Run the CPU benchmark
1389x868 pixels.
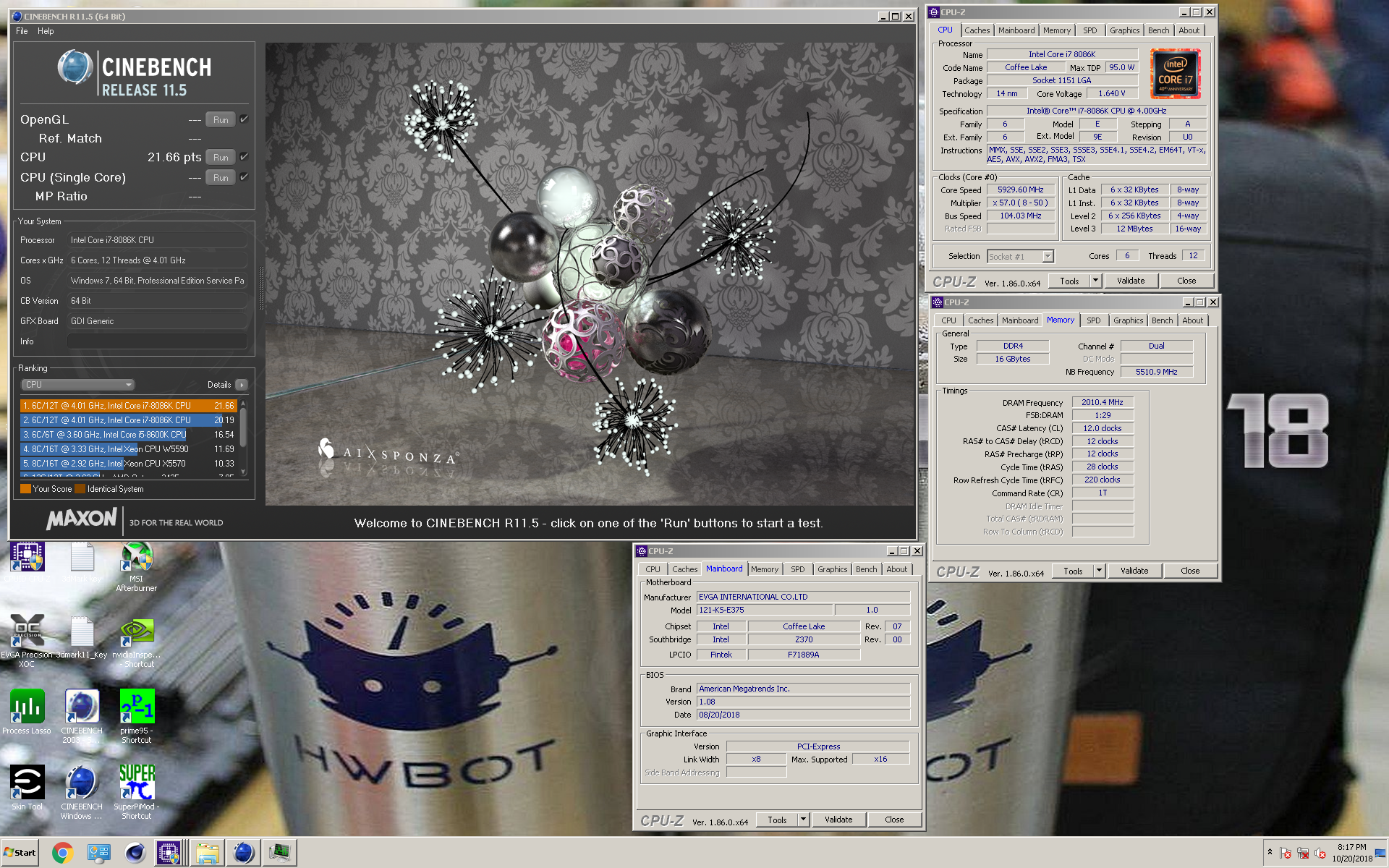pyautogui.click(x=221, y=157)
